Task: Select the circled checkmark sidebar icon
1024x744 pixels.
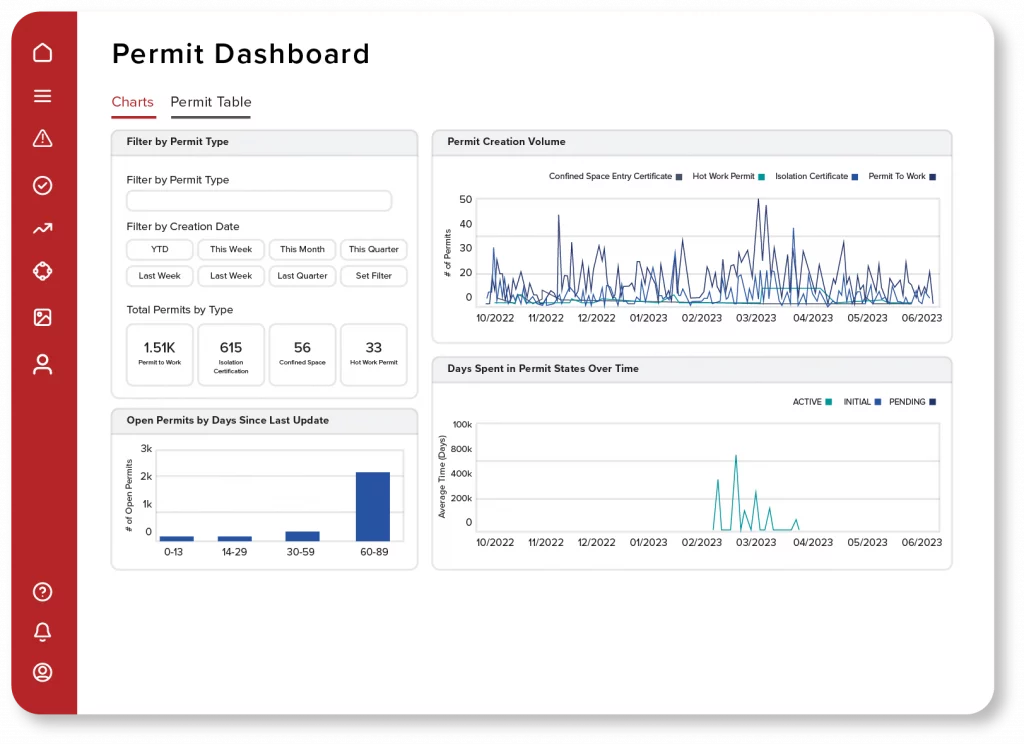Action: click(x=42, y=185)
